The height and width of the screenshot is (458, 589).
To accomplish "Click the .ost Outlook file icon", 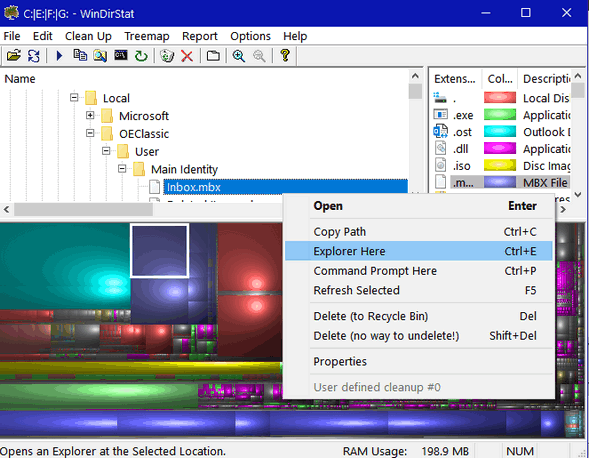I will (440, 132).
